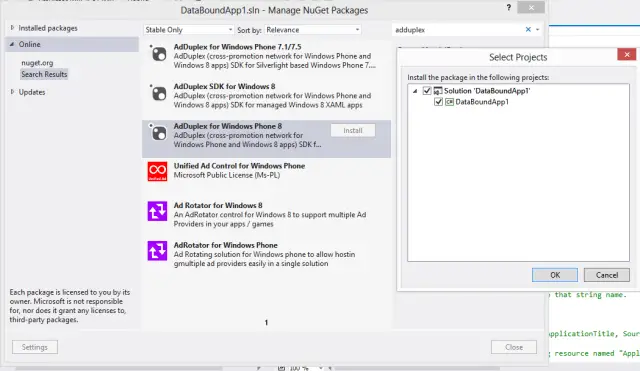Image resolution: width=640 pixels, height=371 pixels.
Task: Click the AdDuplex SDK for Windows 8 icon
Action: tap(158, 93)
